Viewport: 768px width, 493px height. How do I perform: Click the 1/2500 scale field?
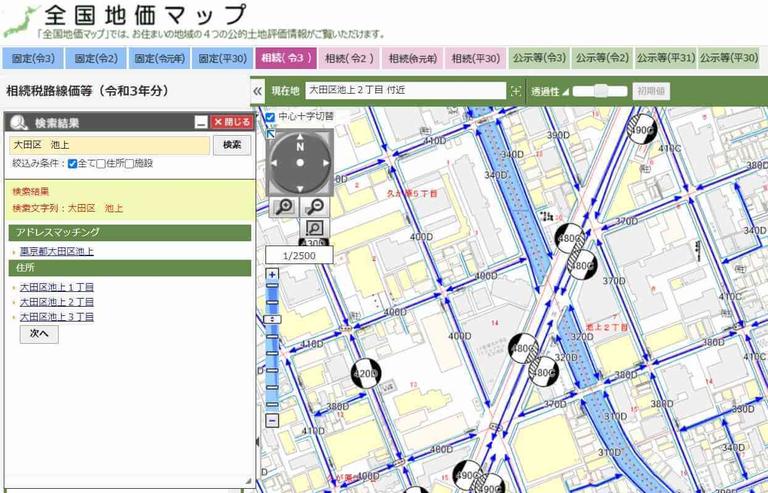(299, 256)
